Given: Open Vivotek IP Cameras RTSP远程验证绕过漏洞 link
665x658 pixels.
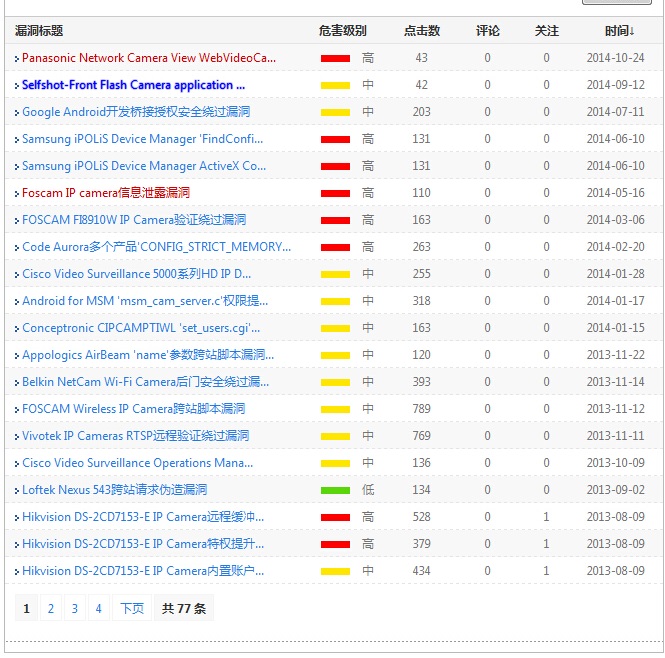Looking at the screenshot, I should coord(135,436).
